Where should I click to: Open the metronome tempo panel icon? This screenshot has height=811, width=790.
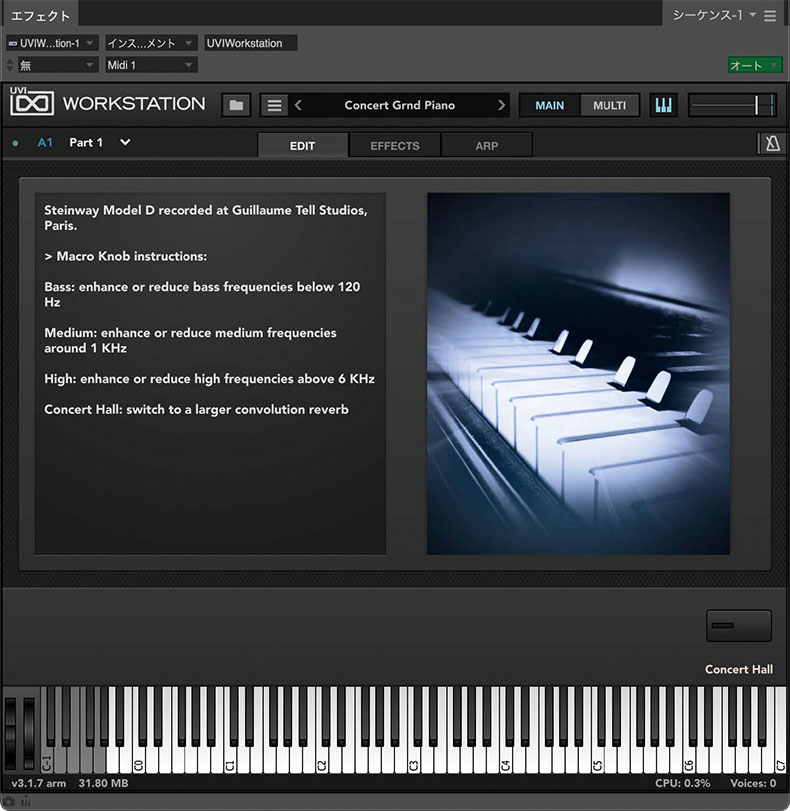[772, 144]
